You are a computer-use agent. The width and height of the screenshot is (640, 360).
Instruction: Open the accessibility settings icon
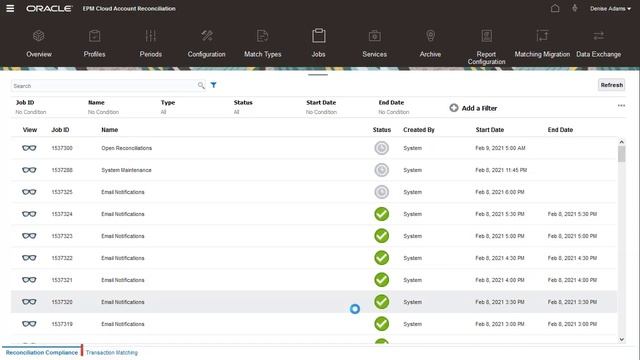point(575,8)
